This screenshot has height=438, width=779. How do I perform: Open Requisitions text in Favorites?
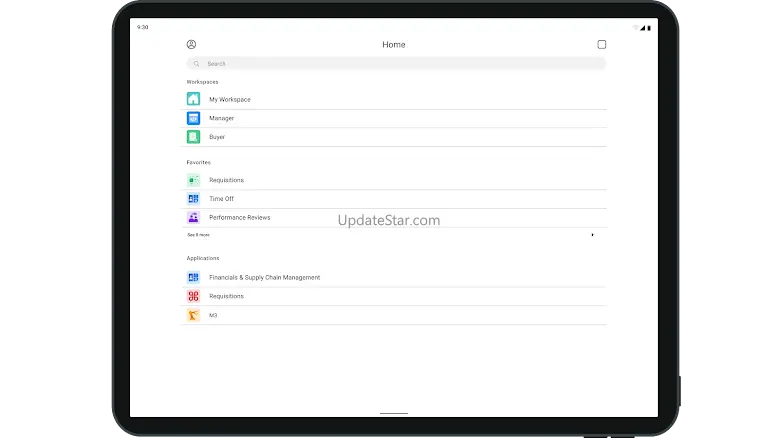[x=226, y=180]
